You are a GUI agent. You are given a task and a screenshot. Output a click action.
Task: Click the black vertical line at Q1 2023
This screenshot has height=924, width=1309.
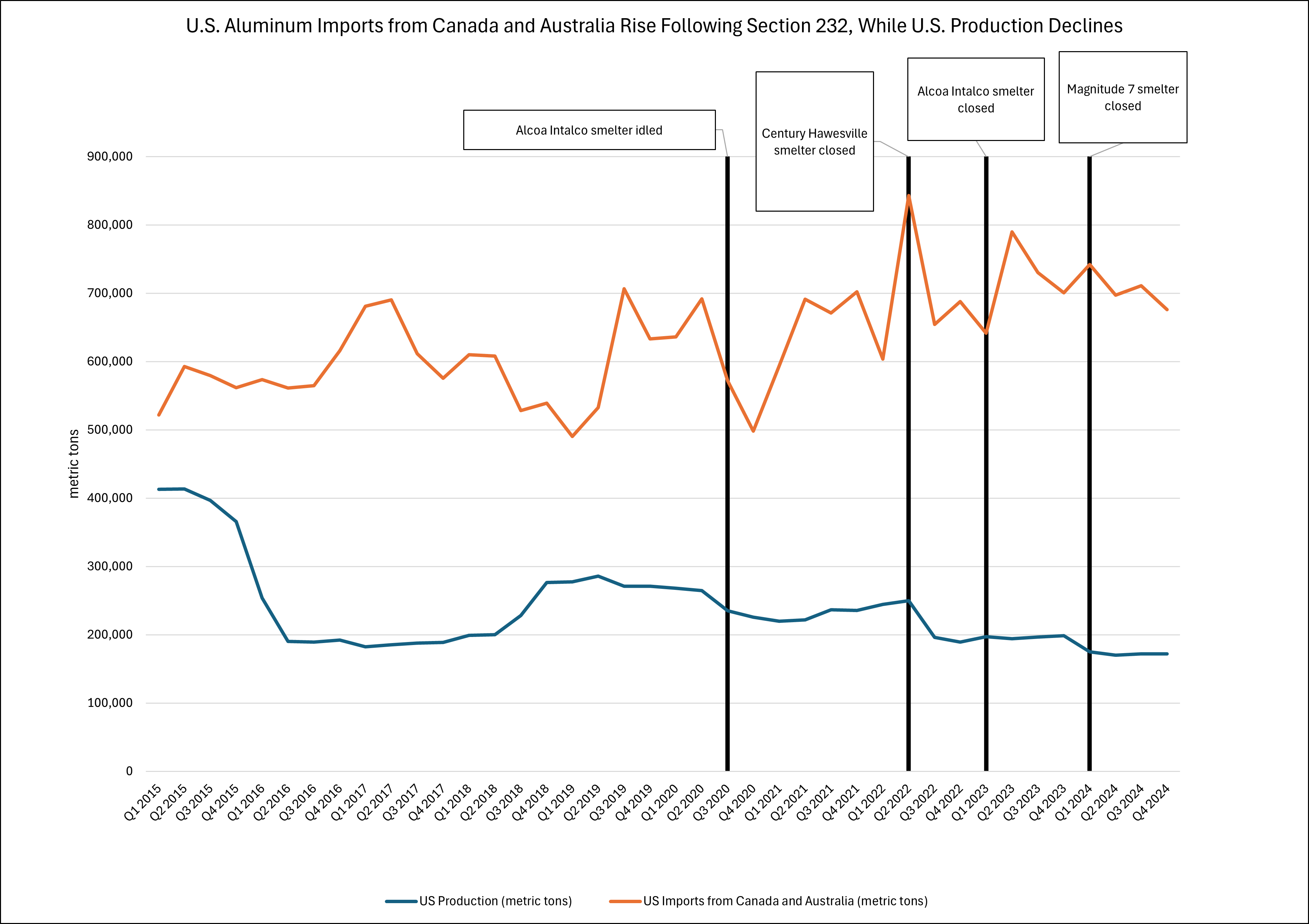coord(986,513)
